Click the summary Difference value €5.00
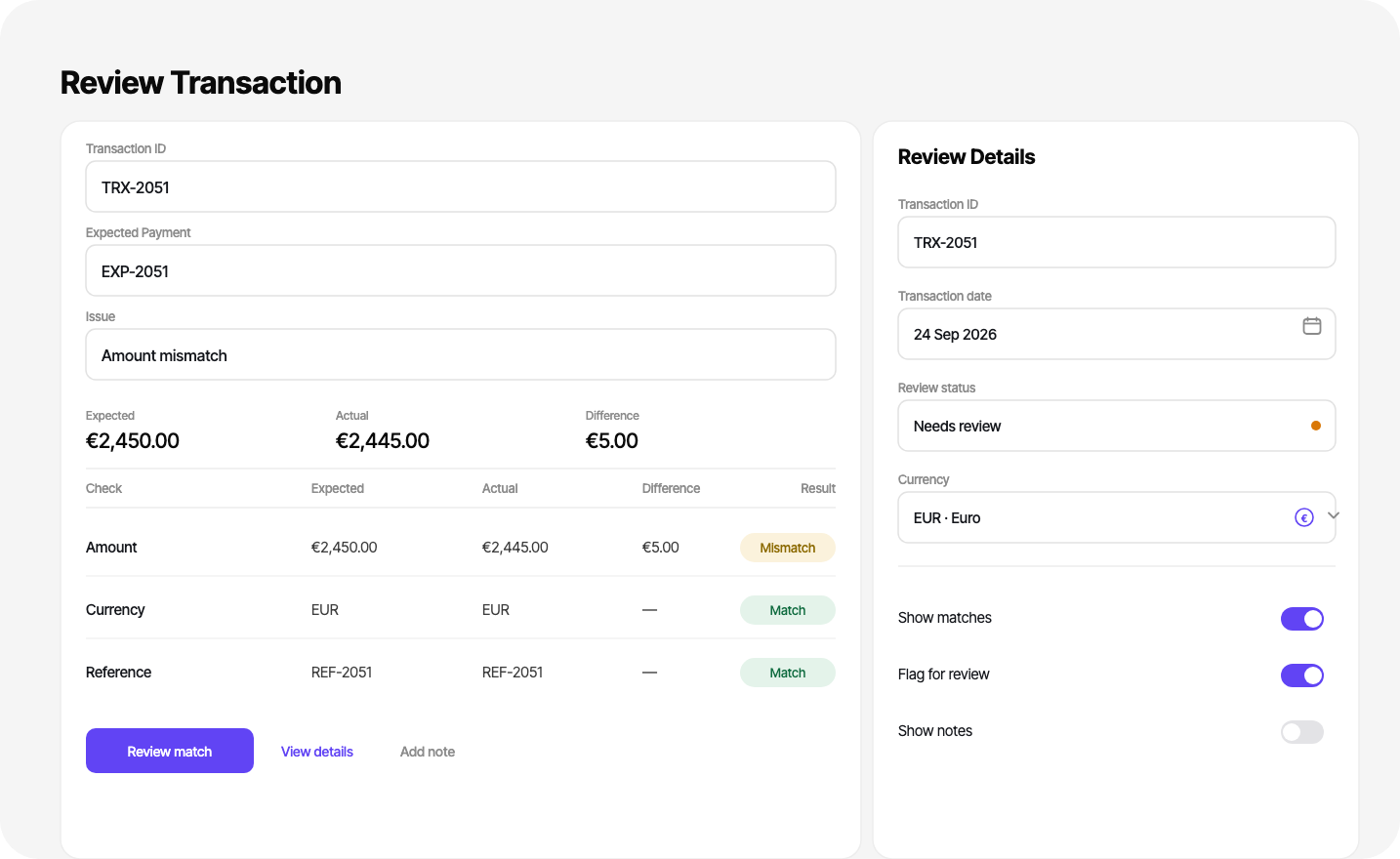The height and width of the screenshot is (859, 1400). 612,440
